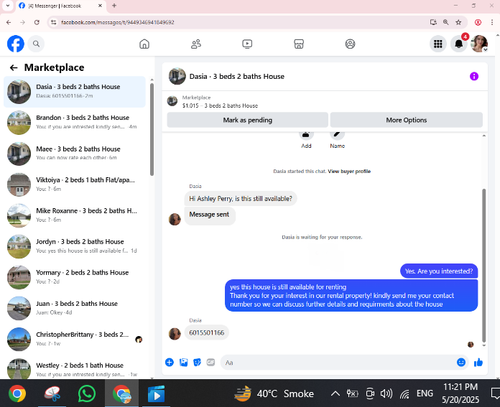The height and width of the screenshot is (407, 500).
Task: Click Add people icon in chat
Action: coord(306,135)
